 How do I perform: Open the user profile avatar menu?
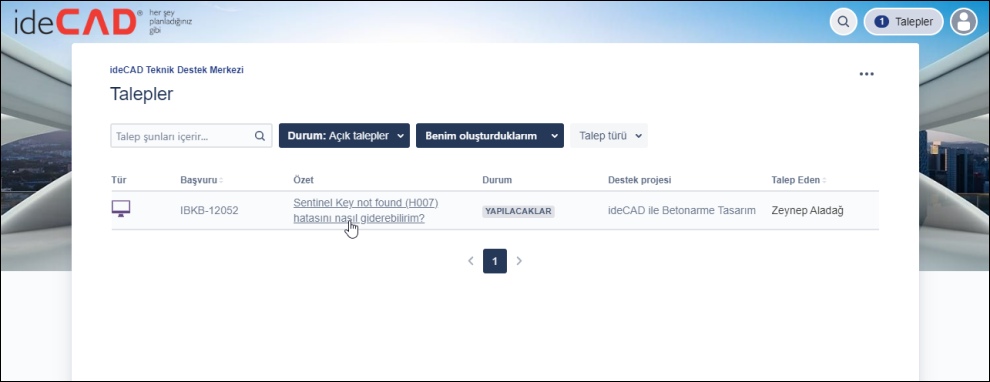963,22
